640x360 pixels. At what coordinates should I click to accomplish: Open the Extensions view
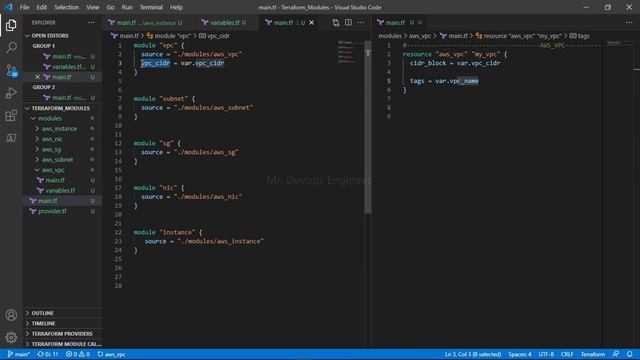pos(11,116)
